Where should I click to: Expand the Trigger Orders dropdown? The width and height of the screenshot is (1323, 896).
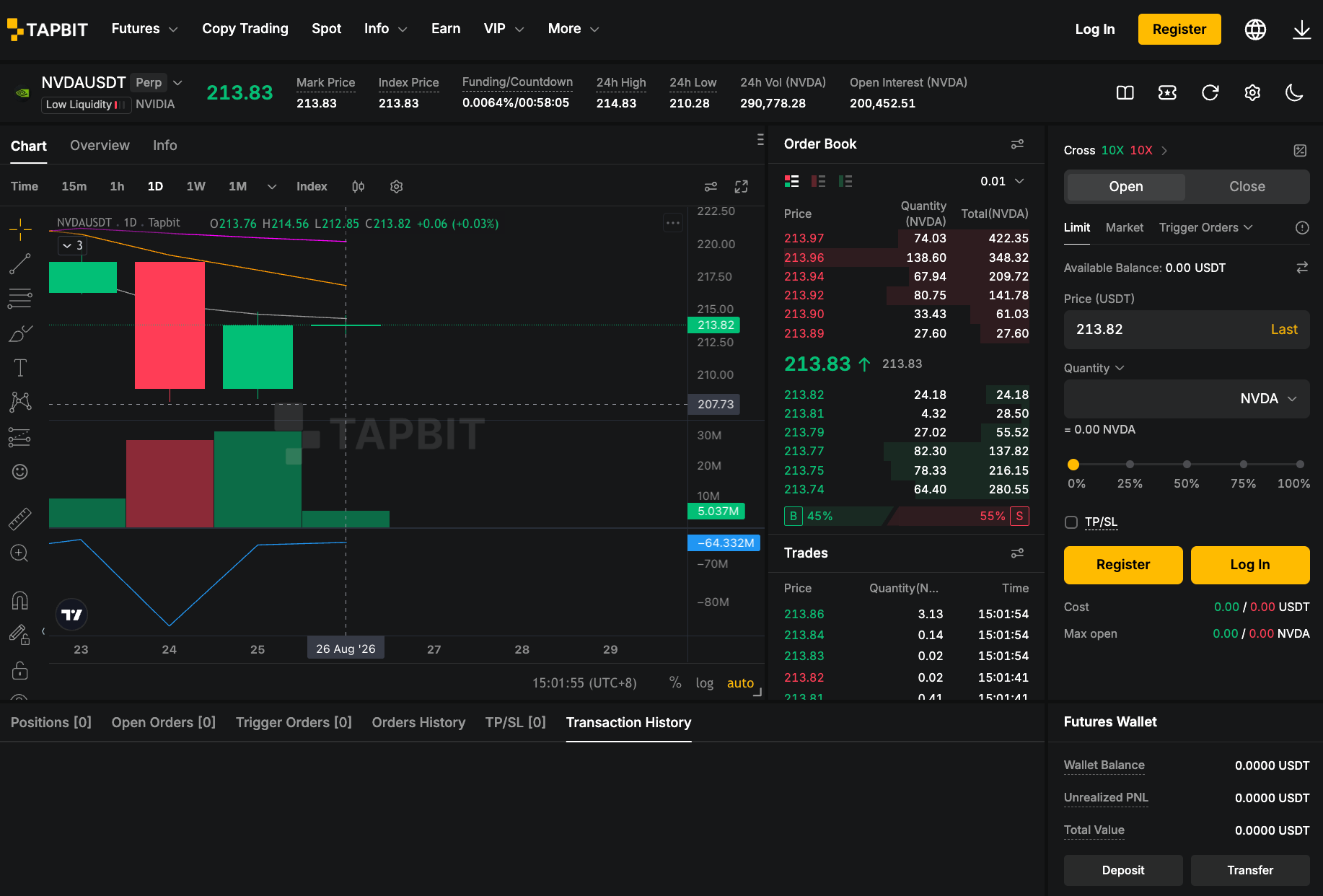pos(1205,228)
